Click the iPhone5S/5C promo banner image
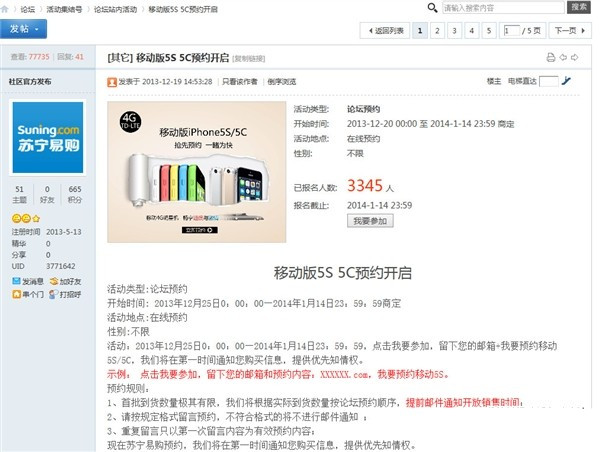 (x=197, y=172)
